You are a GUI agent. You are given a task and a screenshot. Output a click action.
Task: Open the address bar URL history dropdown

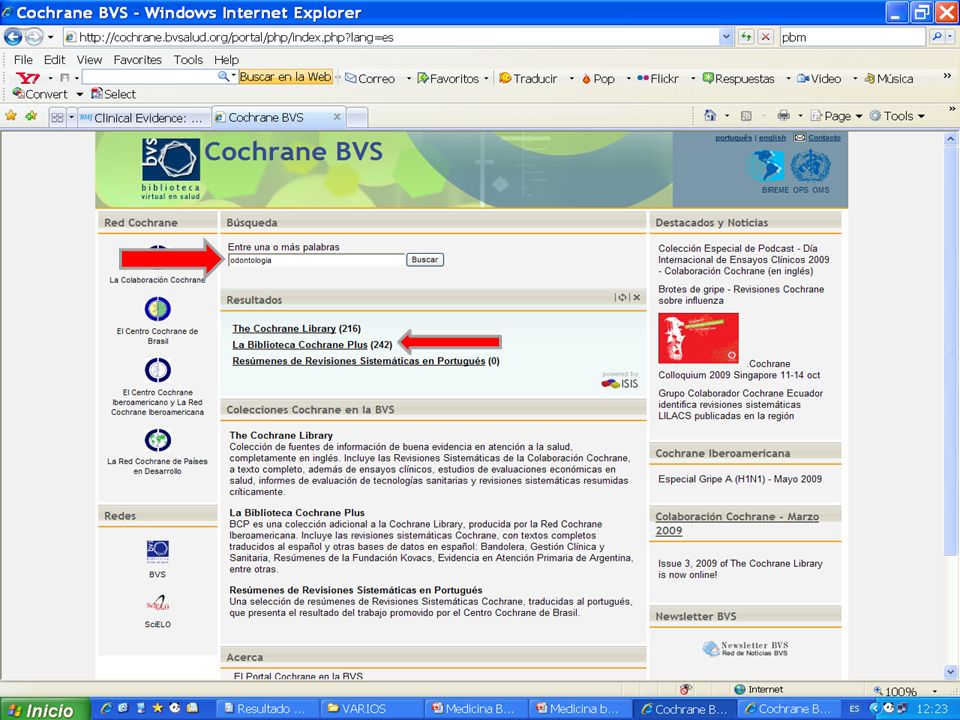point(726,37)
